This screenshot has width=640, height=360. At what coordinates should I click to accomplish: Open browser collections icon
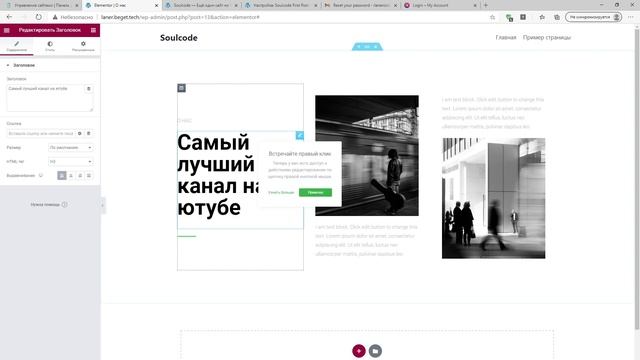point(557,17)
